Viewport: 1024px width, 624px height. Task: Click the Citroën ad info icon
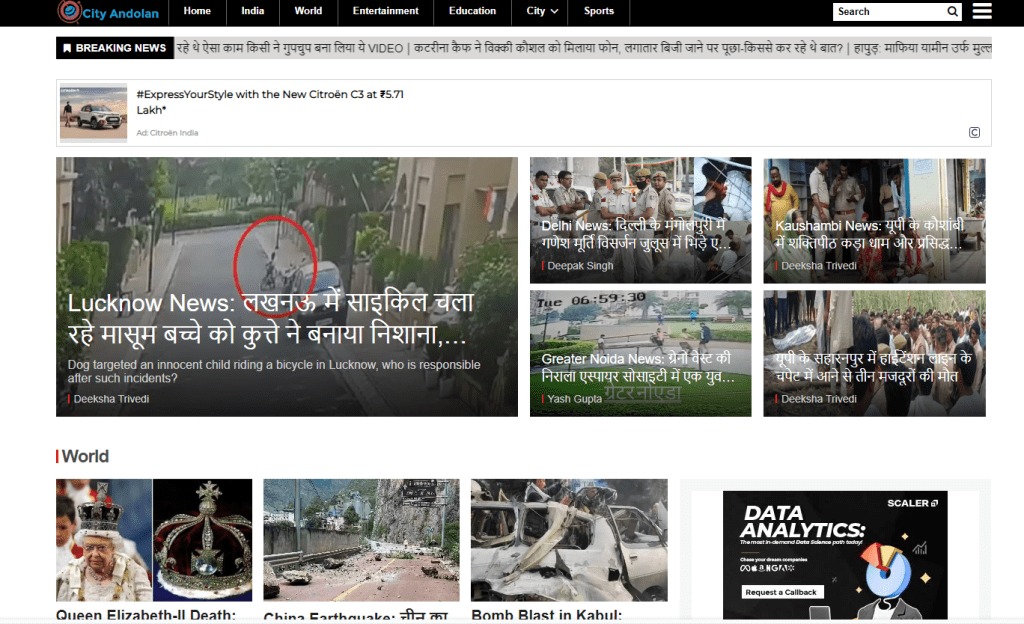pos(974,133)
